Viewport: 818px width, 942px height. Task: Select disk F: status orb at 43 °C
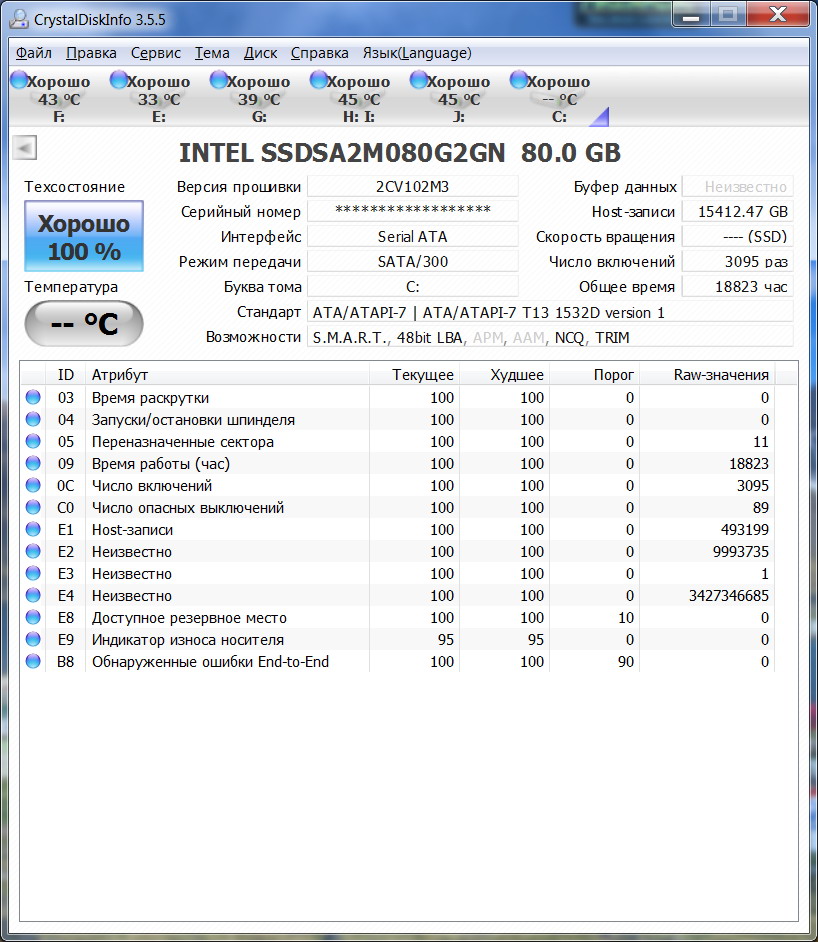18,81
